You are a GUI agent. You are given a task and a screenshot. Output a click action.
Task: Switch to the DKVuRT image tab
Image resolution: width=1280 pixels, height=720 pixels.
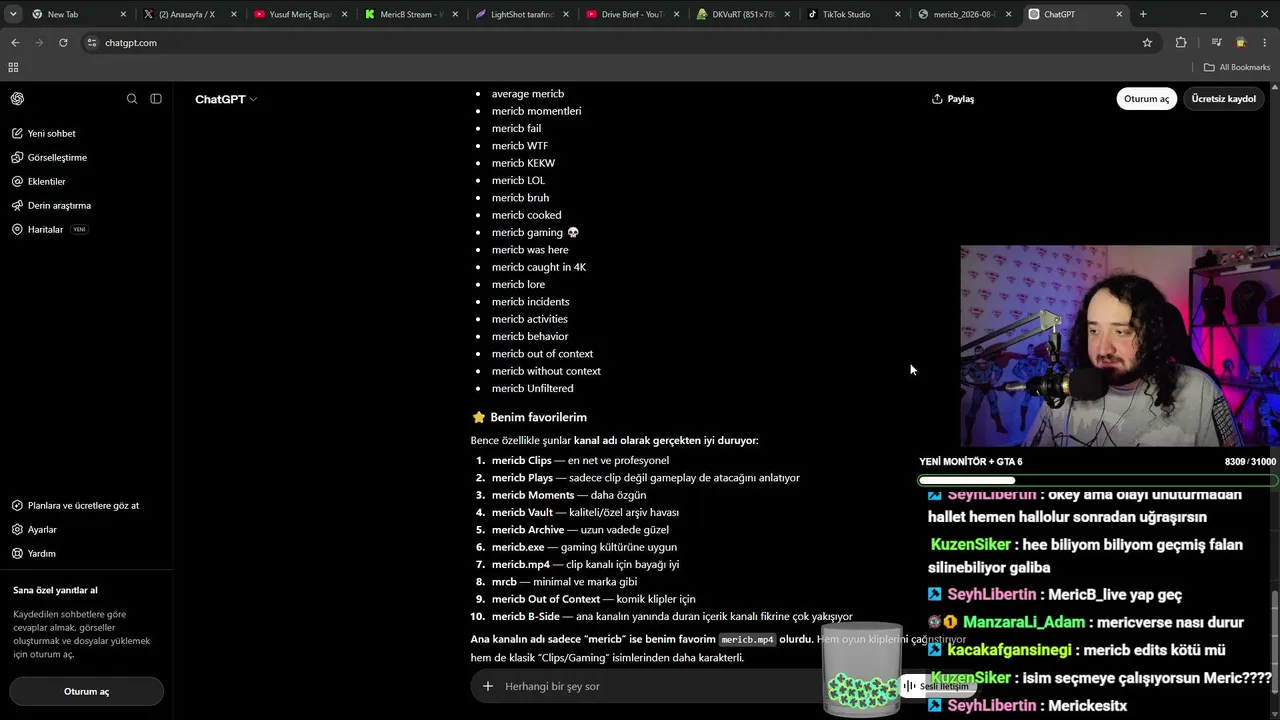[x=742, y=14]
